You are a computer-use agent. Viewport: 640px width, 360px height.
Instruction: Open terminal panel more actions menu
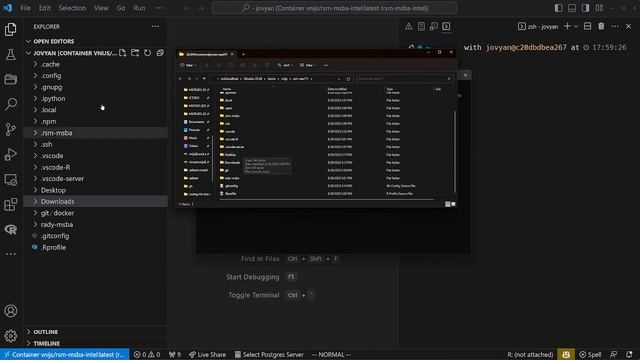pyautogui.click(x=615, y=27)
